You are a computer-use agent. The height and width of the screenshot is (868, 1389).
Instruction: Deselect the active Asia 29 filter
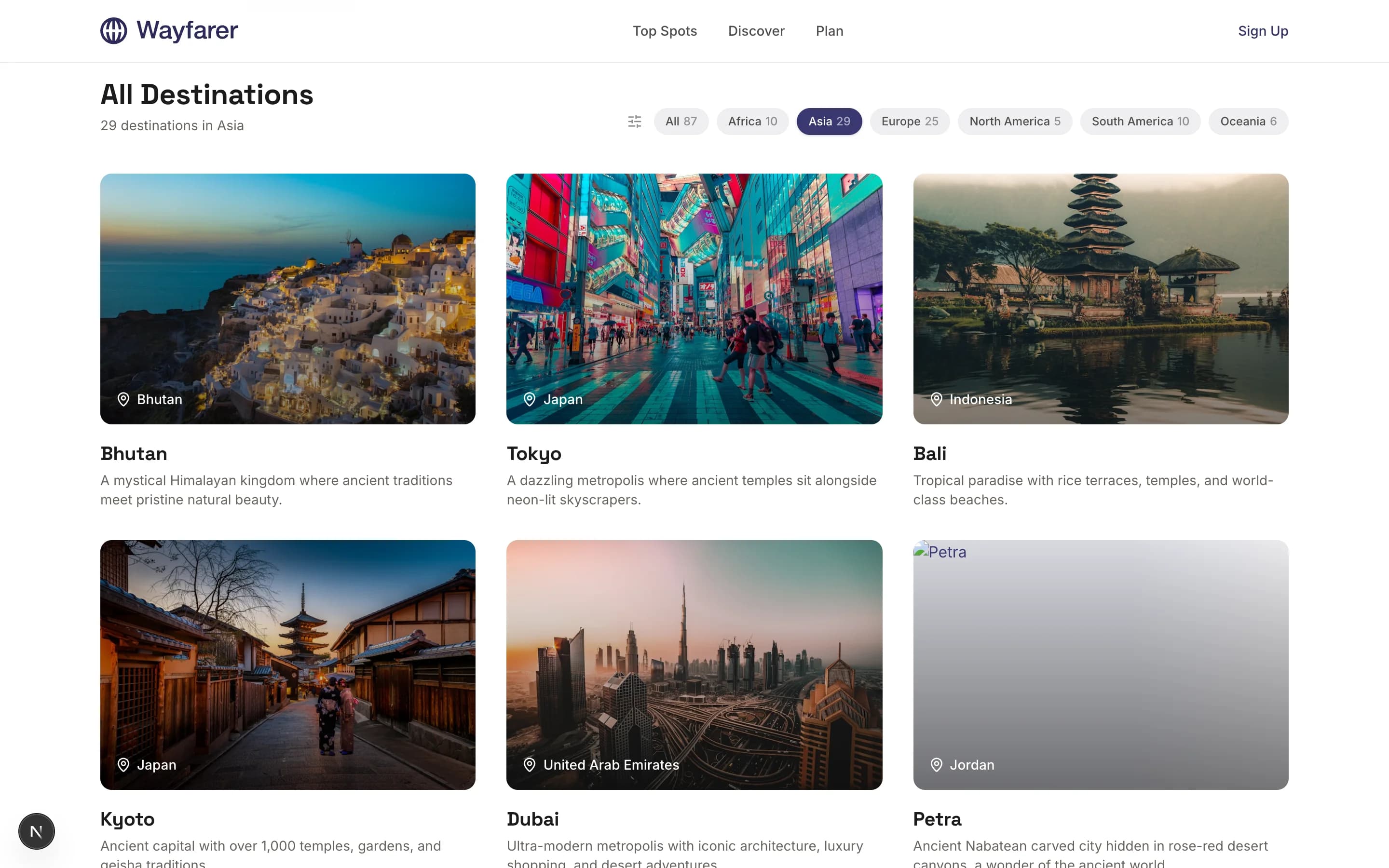[829, 121]
